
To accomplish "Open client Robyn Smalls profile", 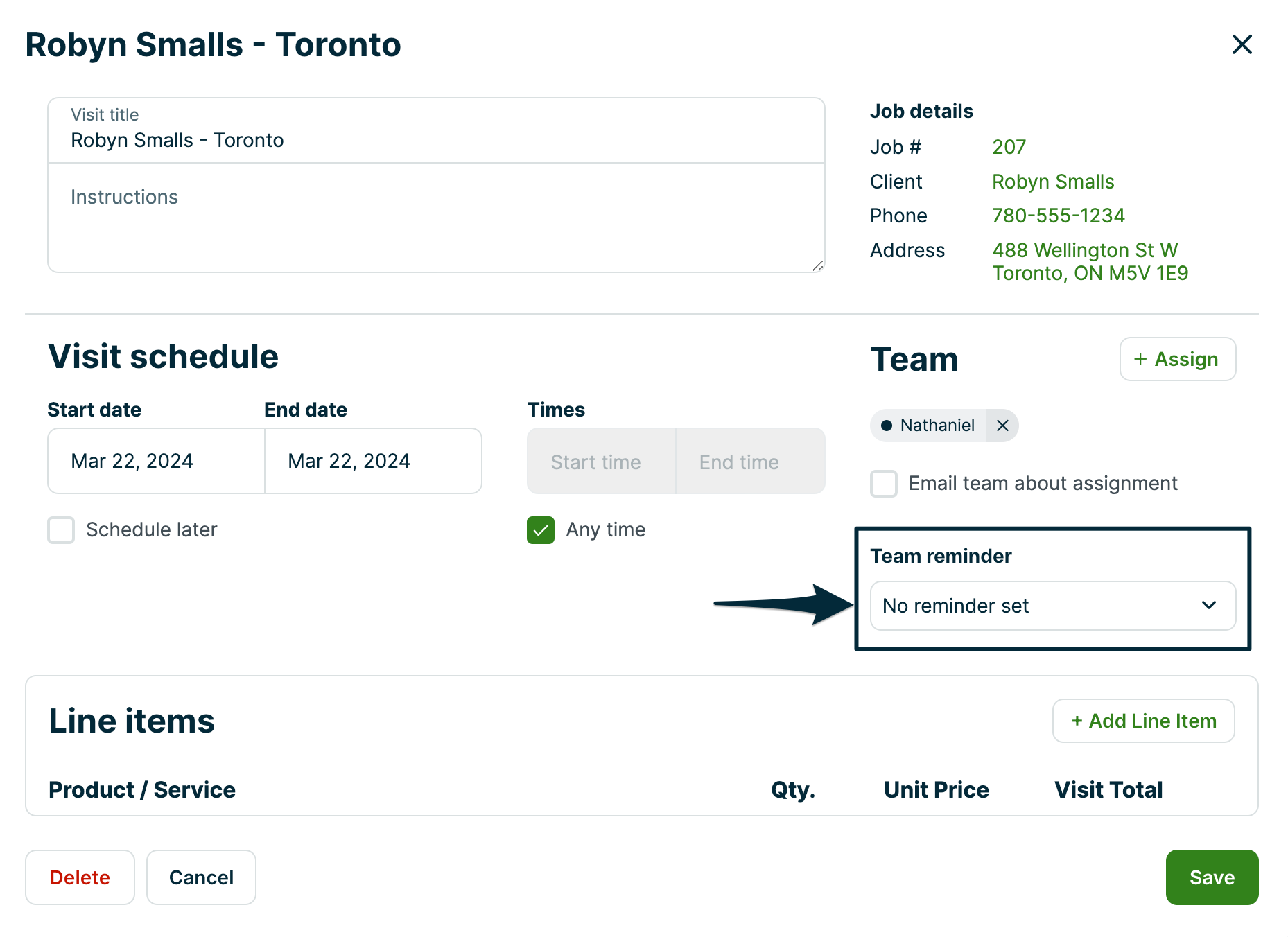I will click(1052, 182).
